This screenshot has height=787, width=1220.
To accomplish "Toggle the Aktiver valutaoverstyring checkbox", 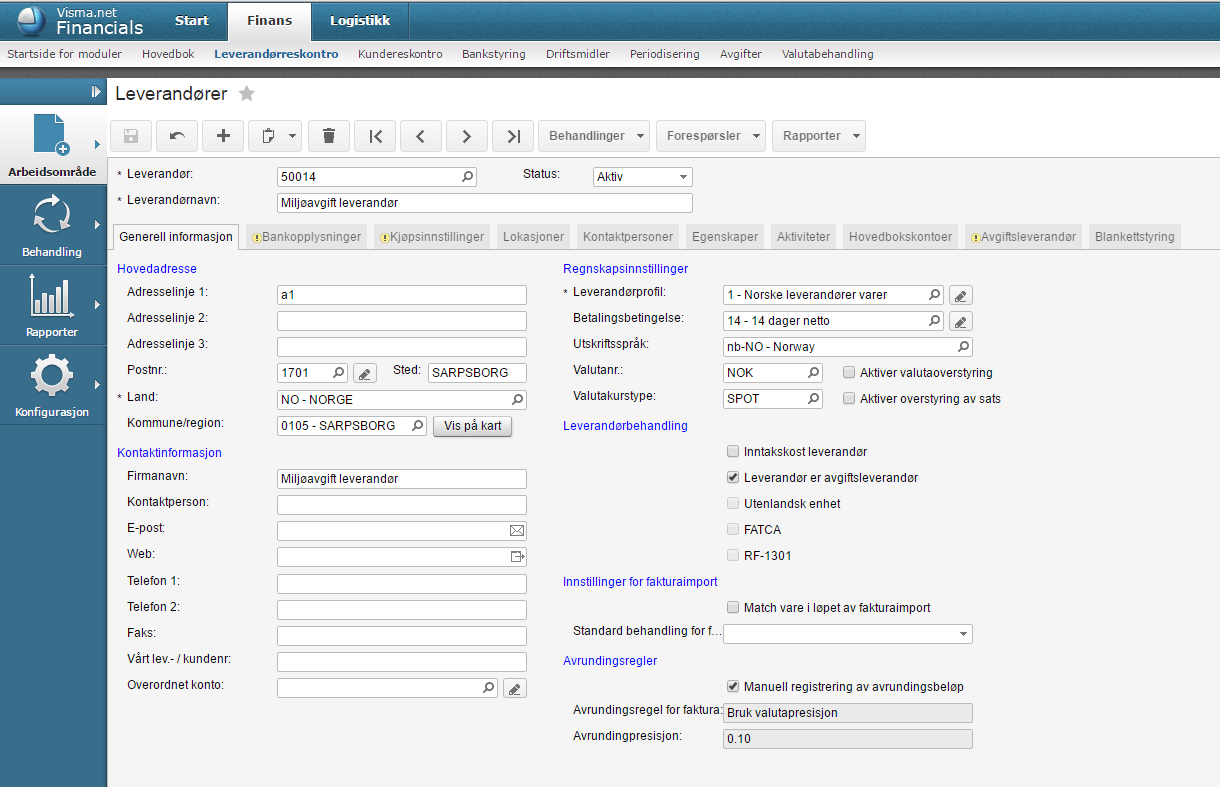I will click(849, 373).
